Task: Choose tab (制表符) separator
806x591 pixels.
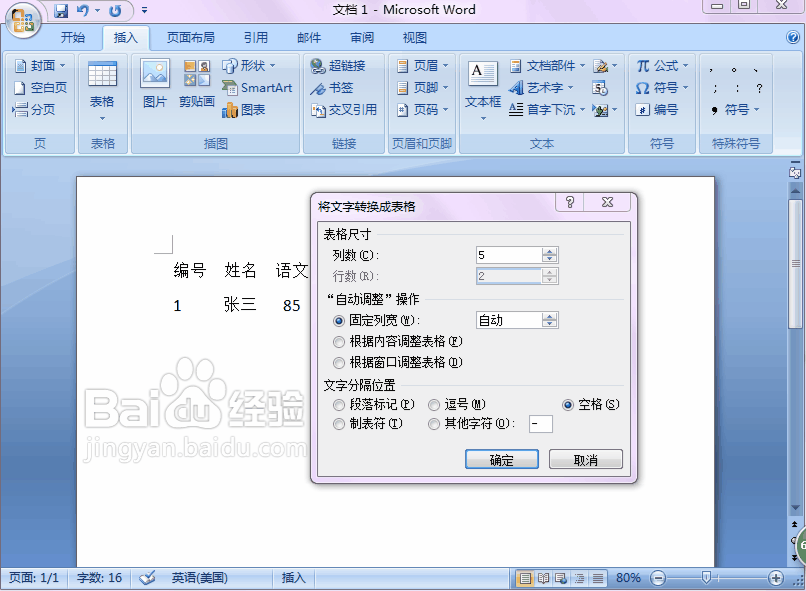Action: point(368,424)
